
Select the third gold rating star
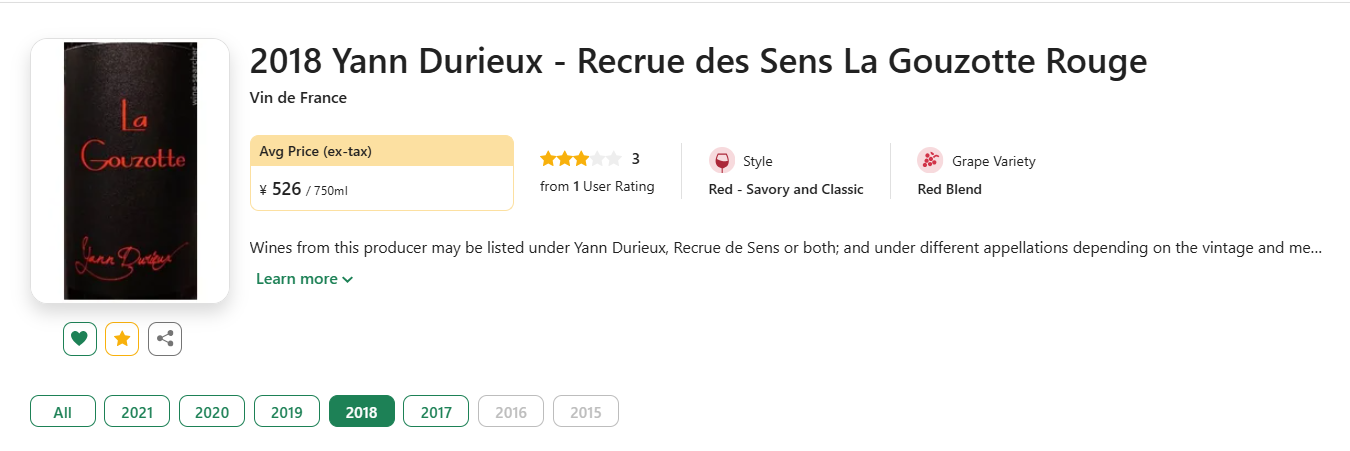(581, 159)
